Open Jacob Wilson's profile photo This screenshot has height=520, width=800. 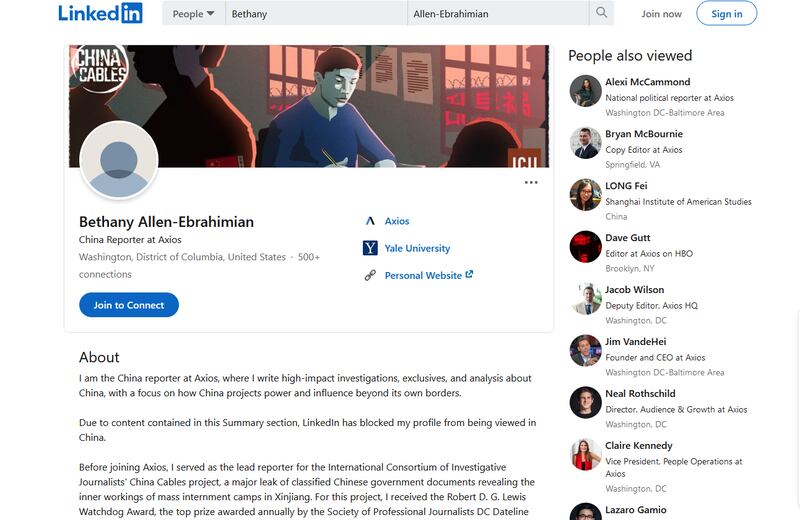[586, 299]
